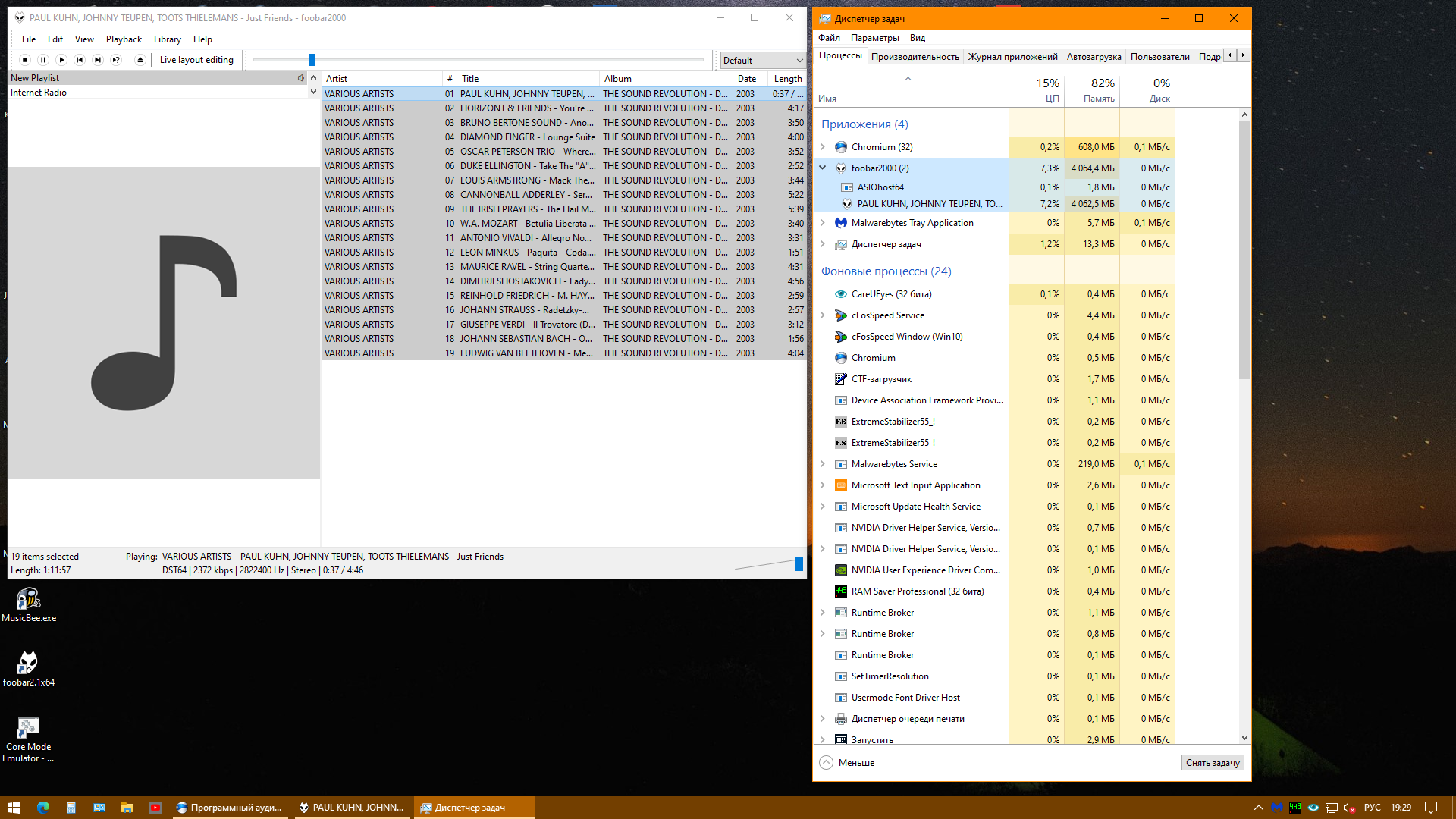Collapse details with the Меньше toggle
Viewport: 1456px width, 819px height.
[847, 763]
